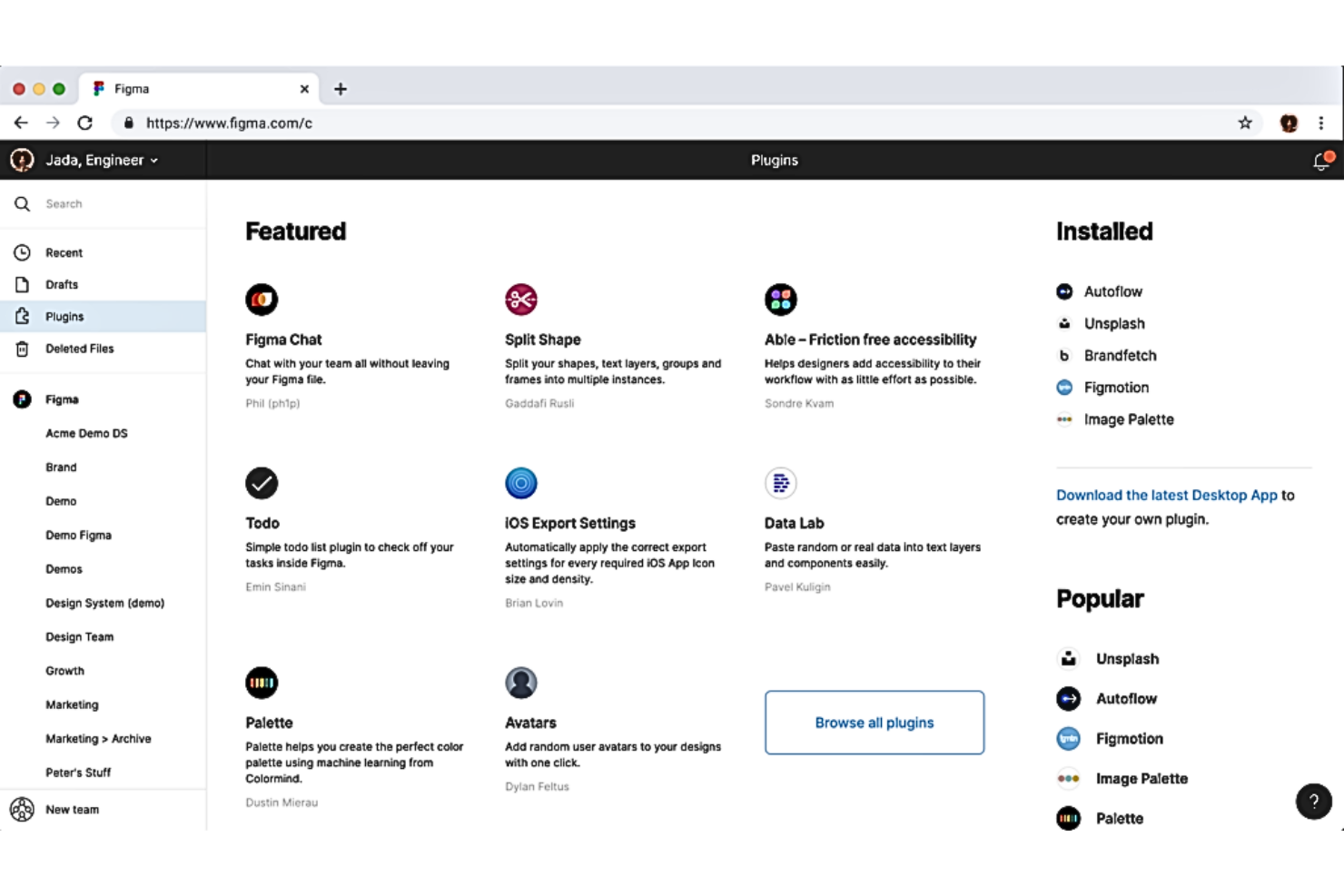Open the Brand project
The width and height of the screenshot is (1344, 896).
click(x=61, y=468)
